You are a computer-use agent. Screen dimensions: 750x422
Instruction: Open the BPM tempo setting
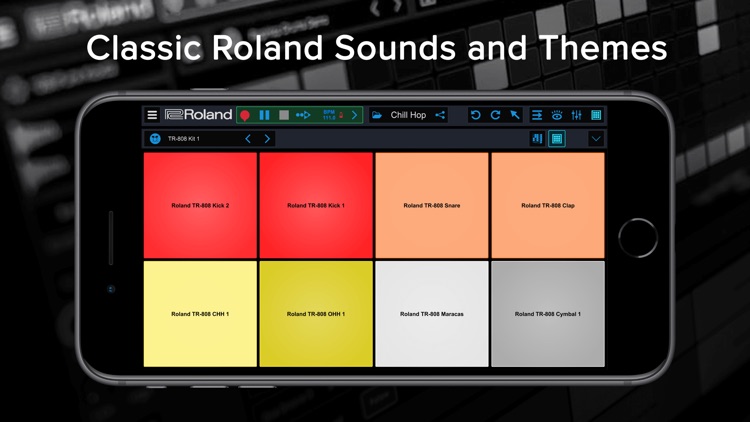coord(329,115)
